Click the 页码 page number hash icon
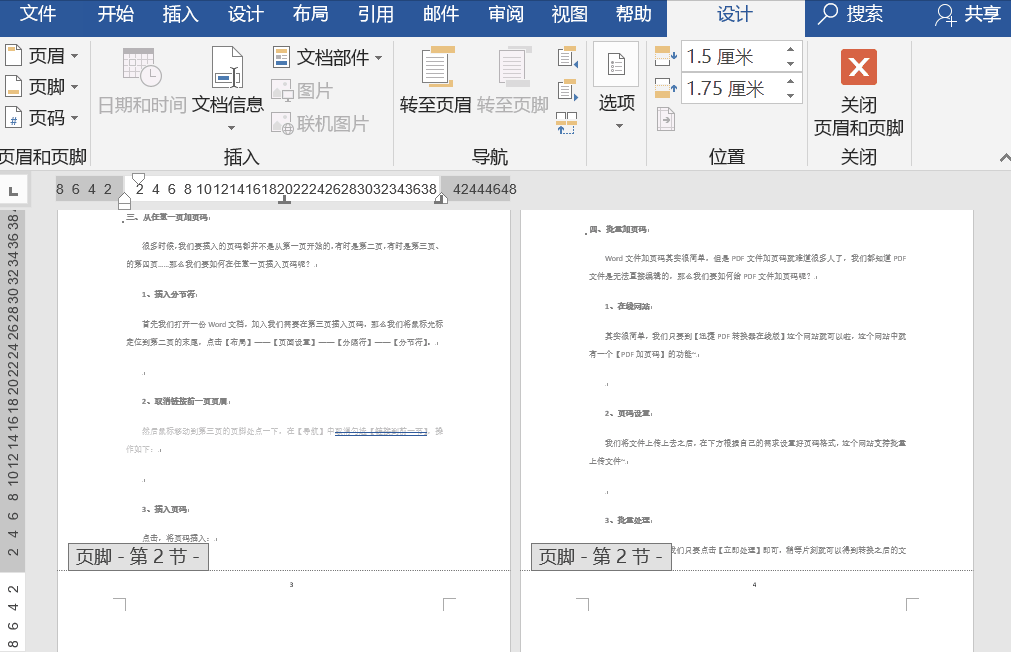The image size is (1011, 652). (x=14, y=117)
